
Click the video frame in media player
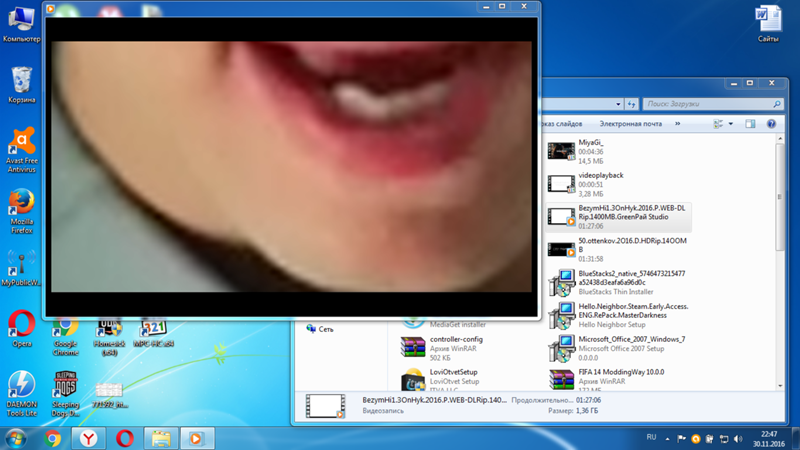[291, 167]
